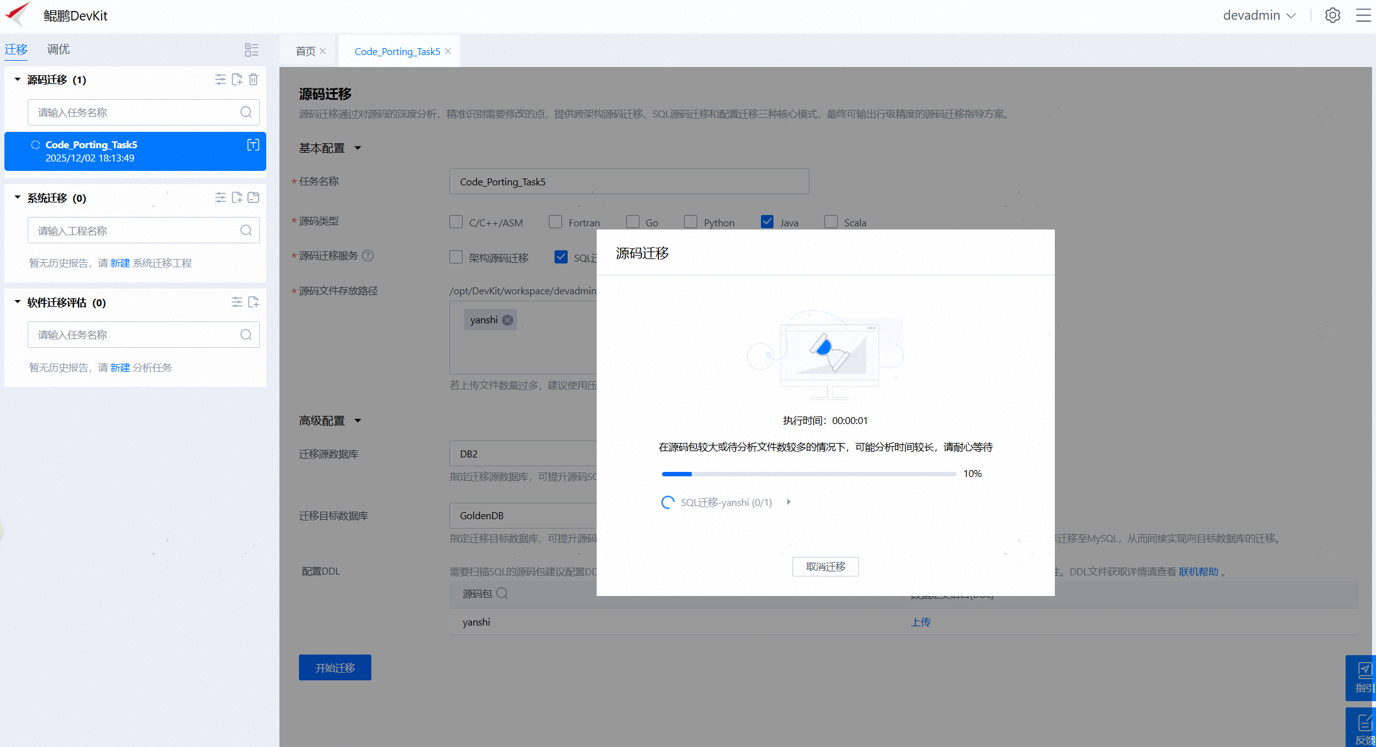Image resolution: width=1376 pixels, height=747 pixels.
Task: Click the delete icon in 源码迁移 header
Action: click(254, 80)
